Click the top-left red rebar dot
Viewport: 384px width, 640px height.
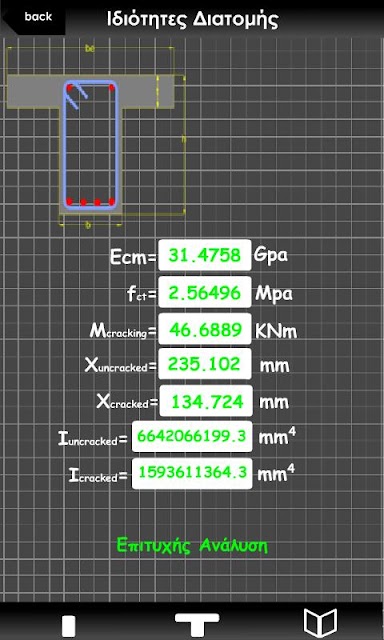click(x=70, y=88)
